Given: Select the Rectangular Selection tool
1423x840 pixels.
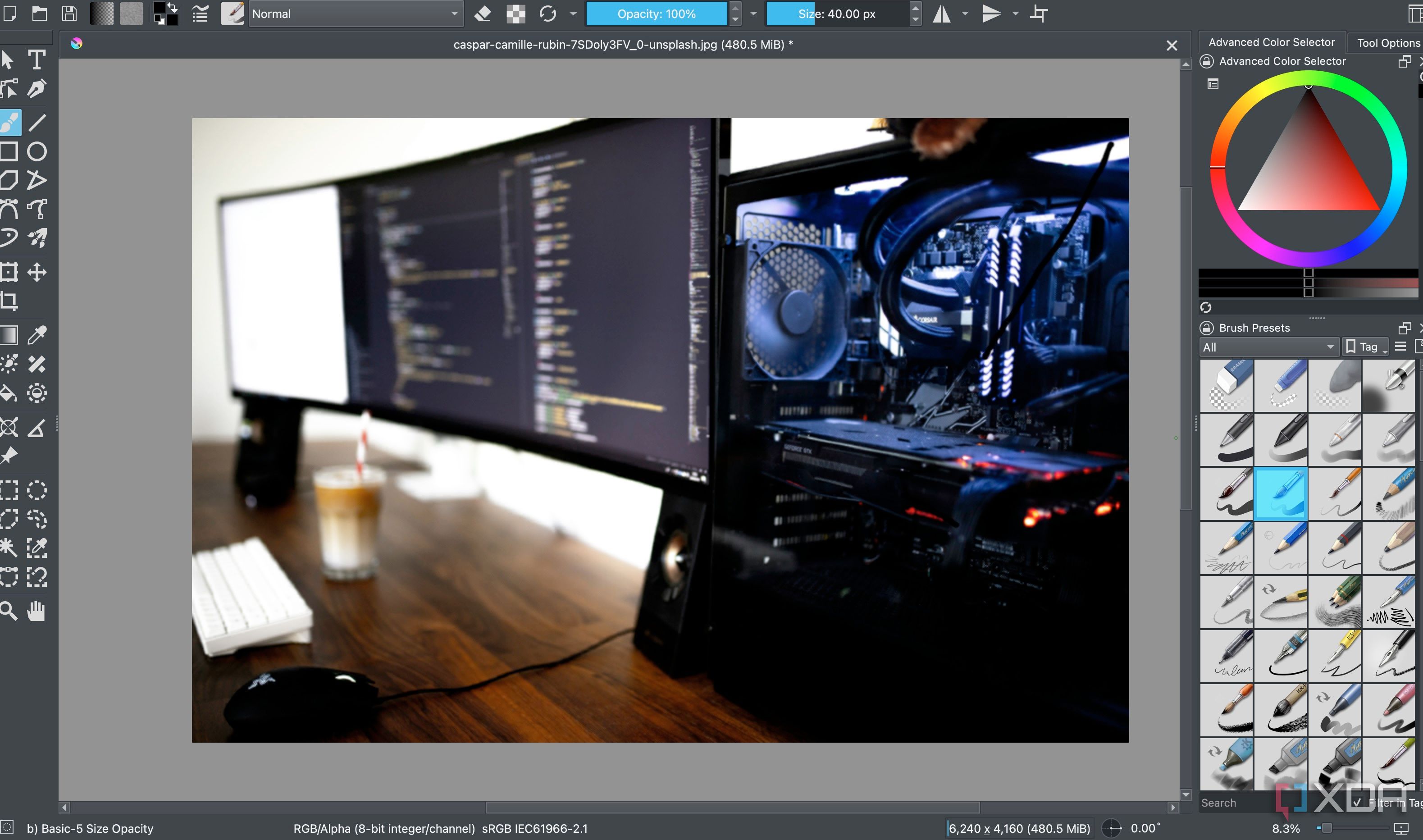Looking at the screenshot, I should [9, 490].
